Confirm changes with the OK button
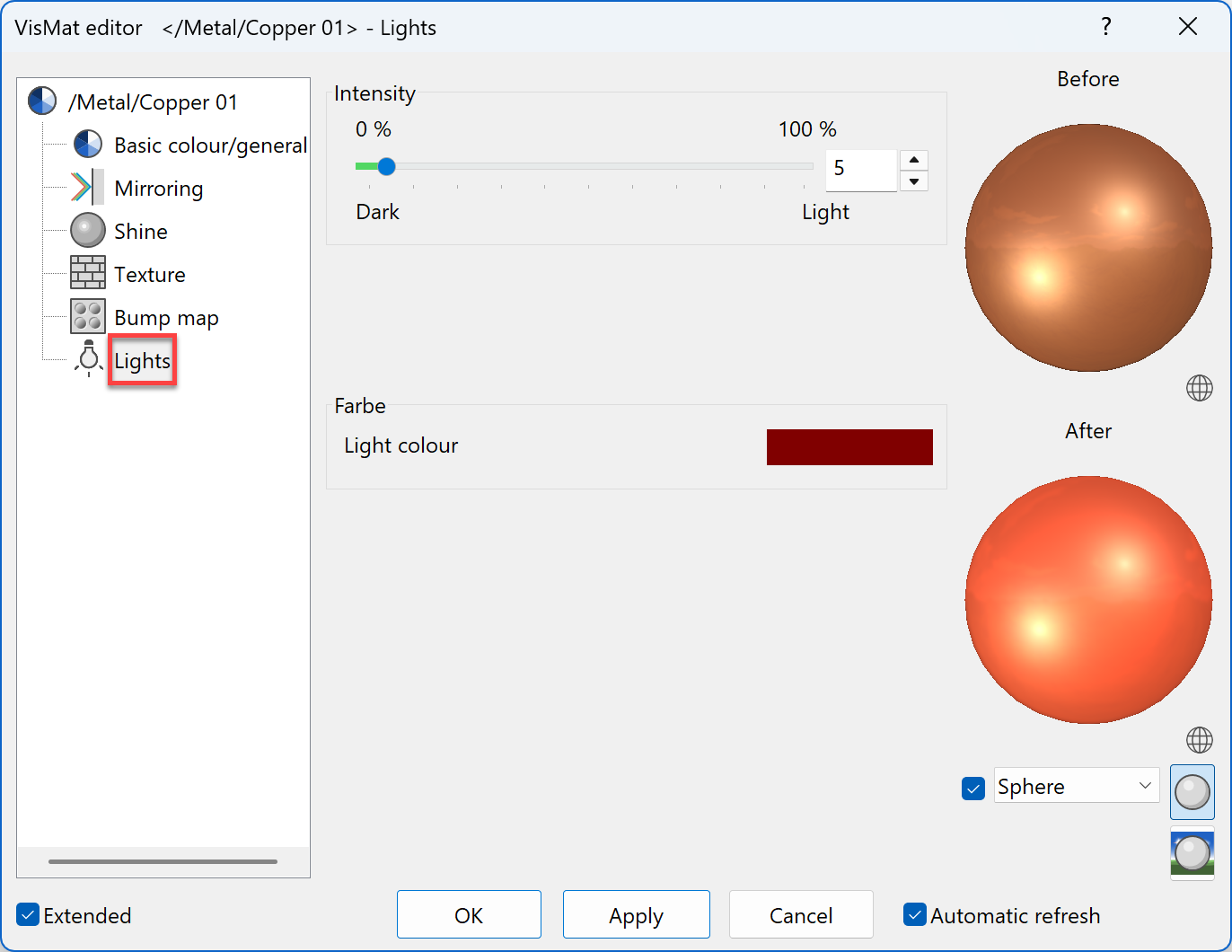 [x=469, y=914]
